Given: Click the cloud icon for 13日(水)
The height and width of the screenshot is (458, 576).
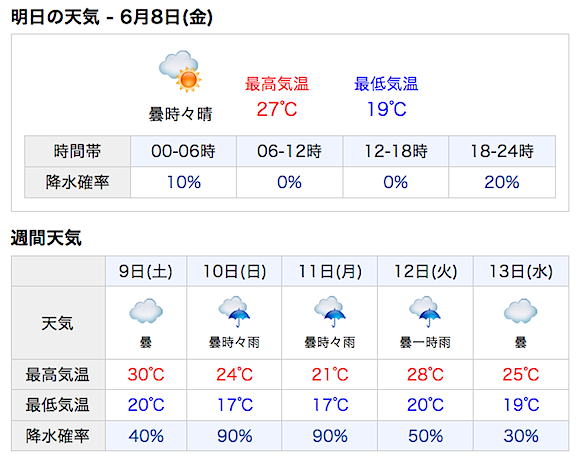Looking at the screenshot, I should pyautogui.click(x=521, y=311).
